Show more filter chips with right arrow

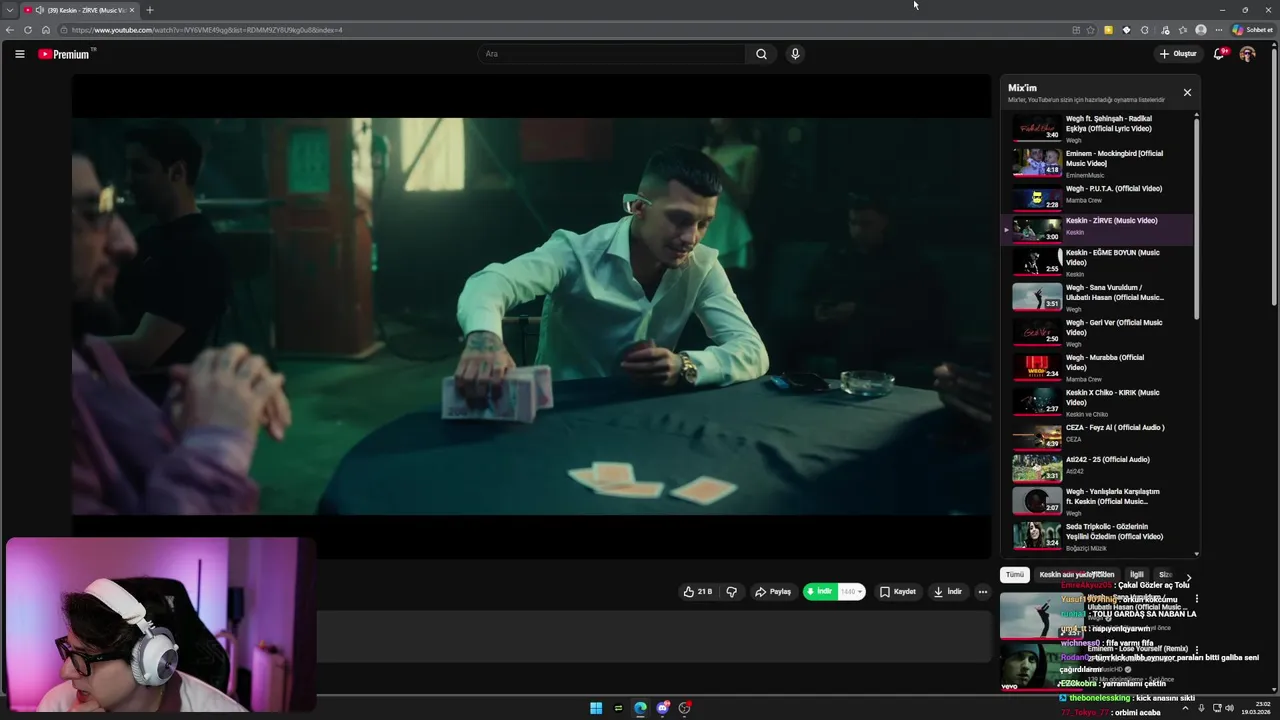coord(1188,577)
